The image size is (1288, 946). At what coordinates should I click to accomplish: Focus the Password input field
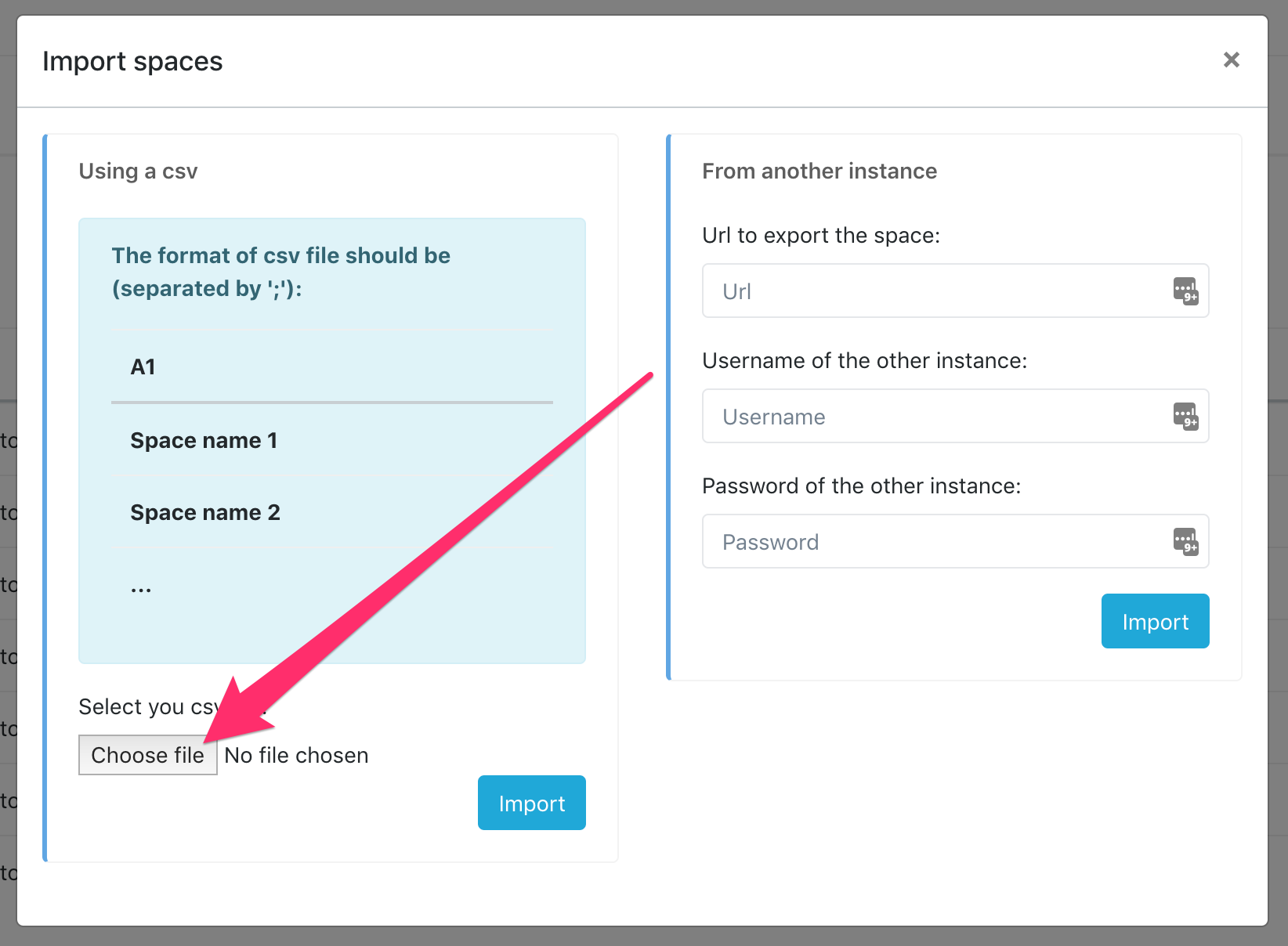pos(955,541)
